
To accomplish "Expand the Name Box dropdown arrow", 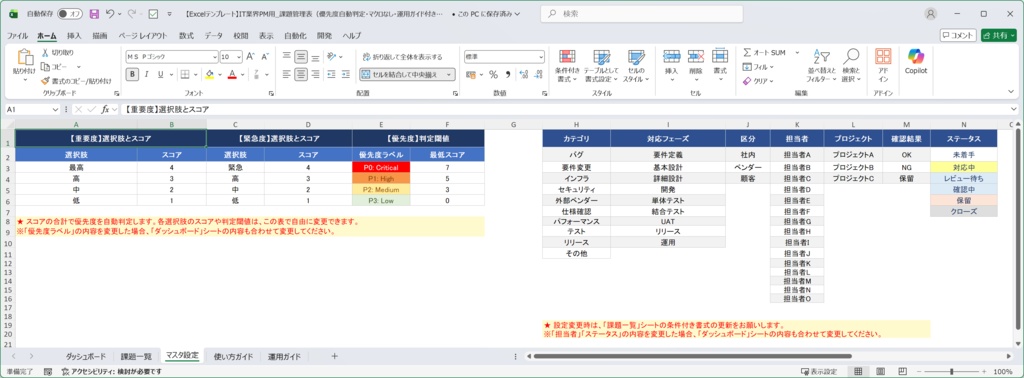I will pos(56,110).
